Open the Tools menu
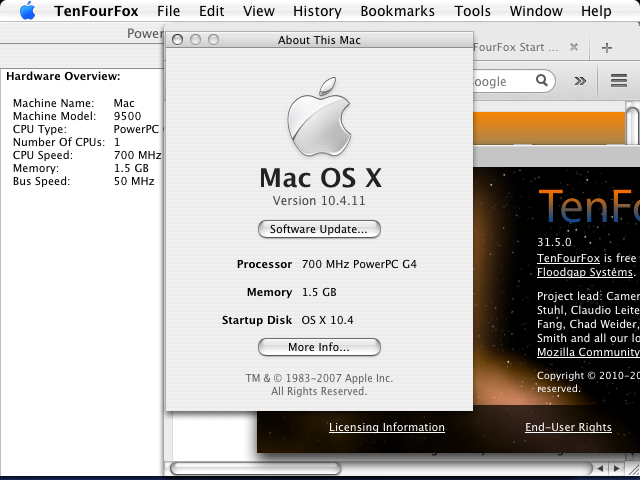 [472, 11]
